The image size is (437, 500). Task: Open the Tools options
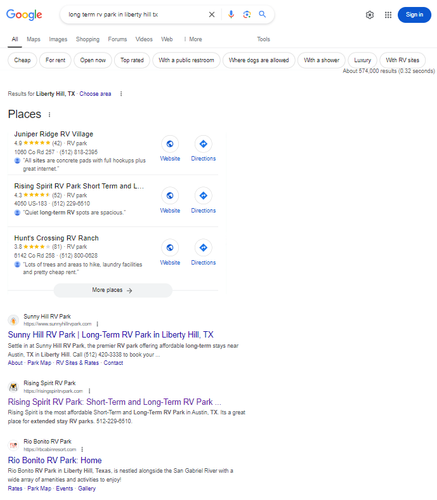point(263,39)
